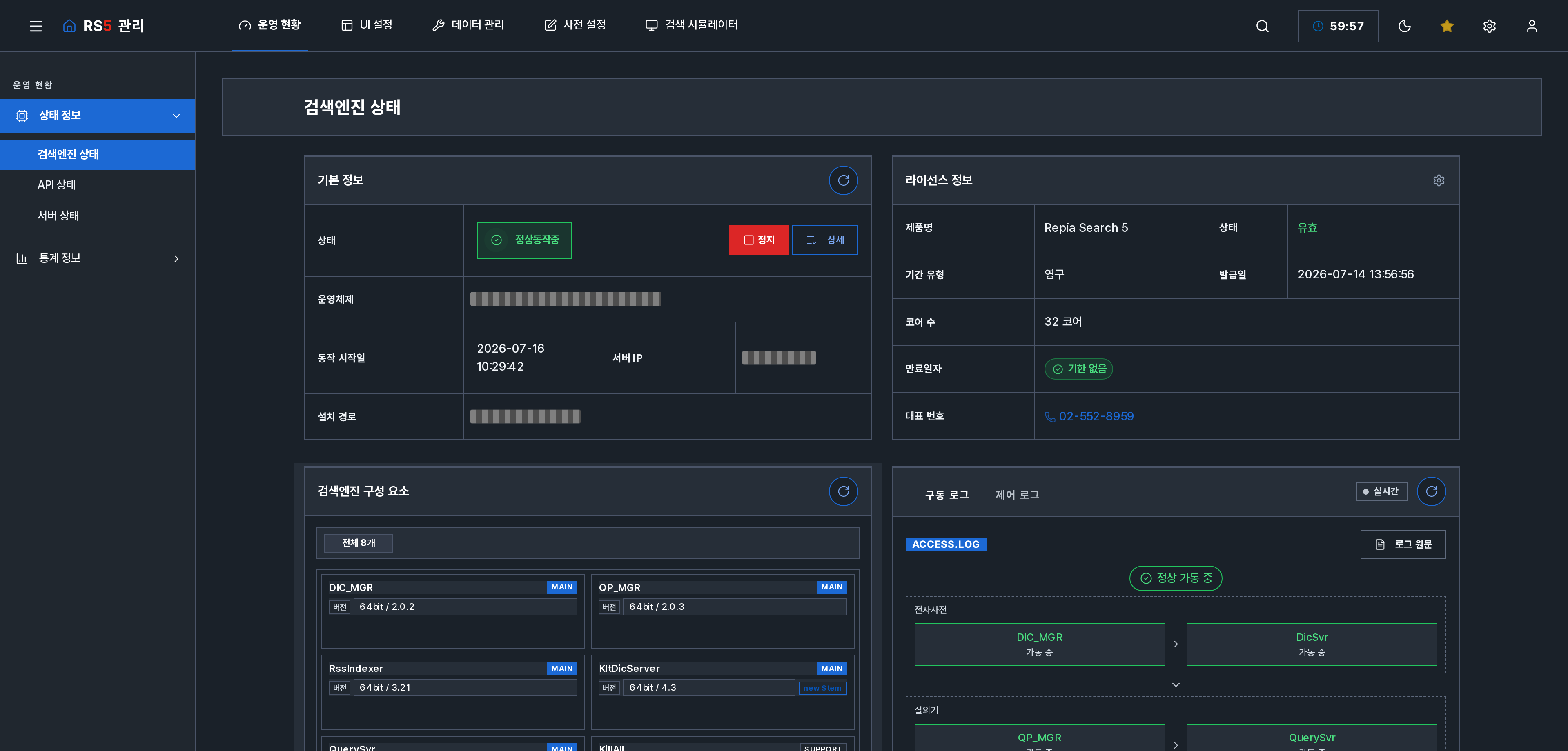Image resolution: width=1568 pixels, height=751 pixels.
Task: Click the QP_MGR component card title
Action: tap(619, 587)
